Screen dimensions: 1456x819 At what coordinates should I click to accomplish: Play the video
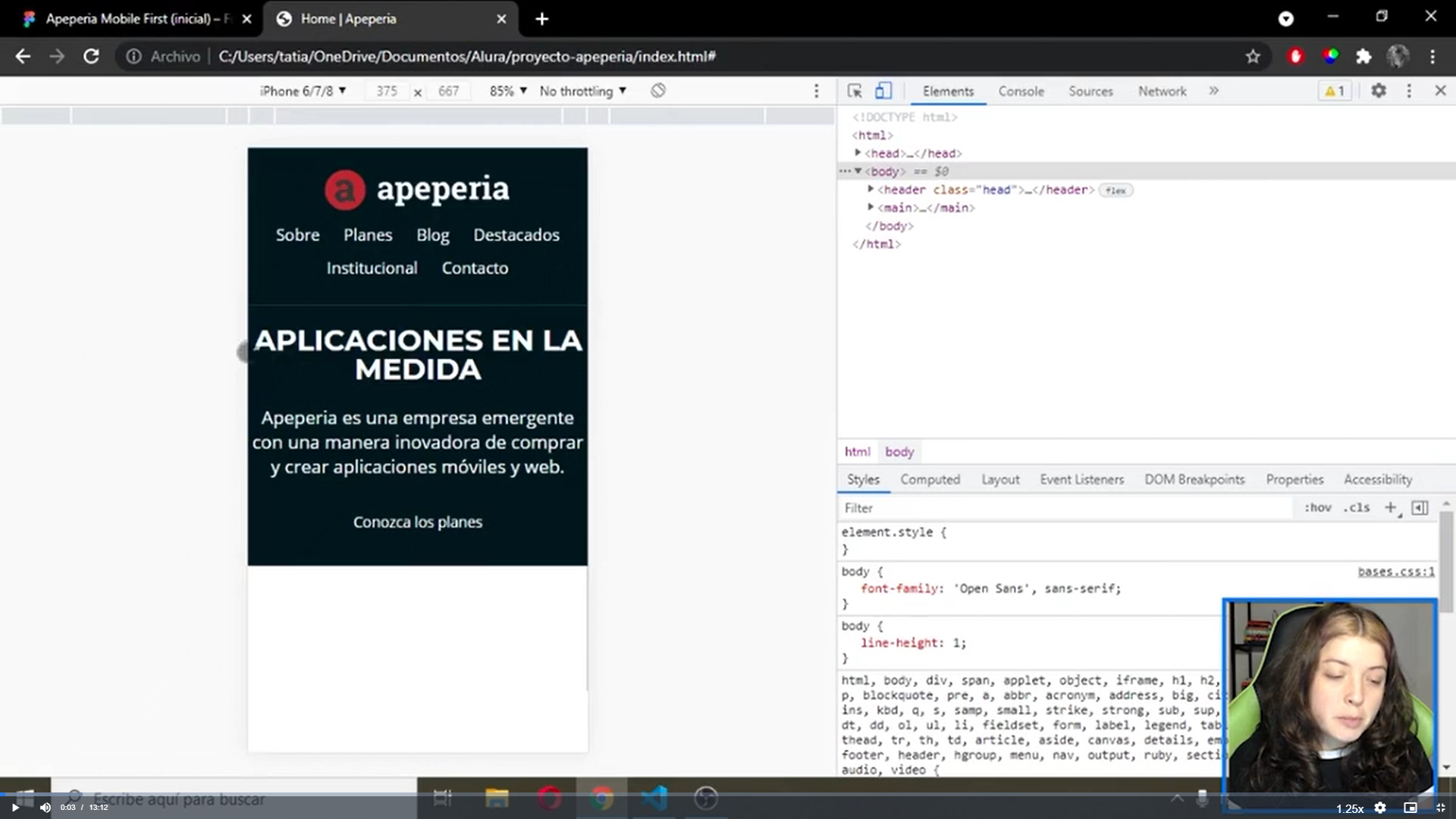click(14, 808)
